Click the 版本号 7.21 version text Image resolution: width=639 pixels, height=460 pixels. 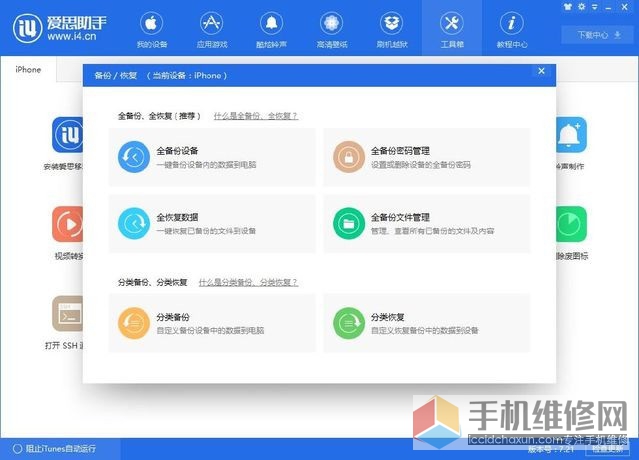551,449
